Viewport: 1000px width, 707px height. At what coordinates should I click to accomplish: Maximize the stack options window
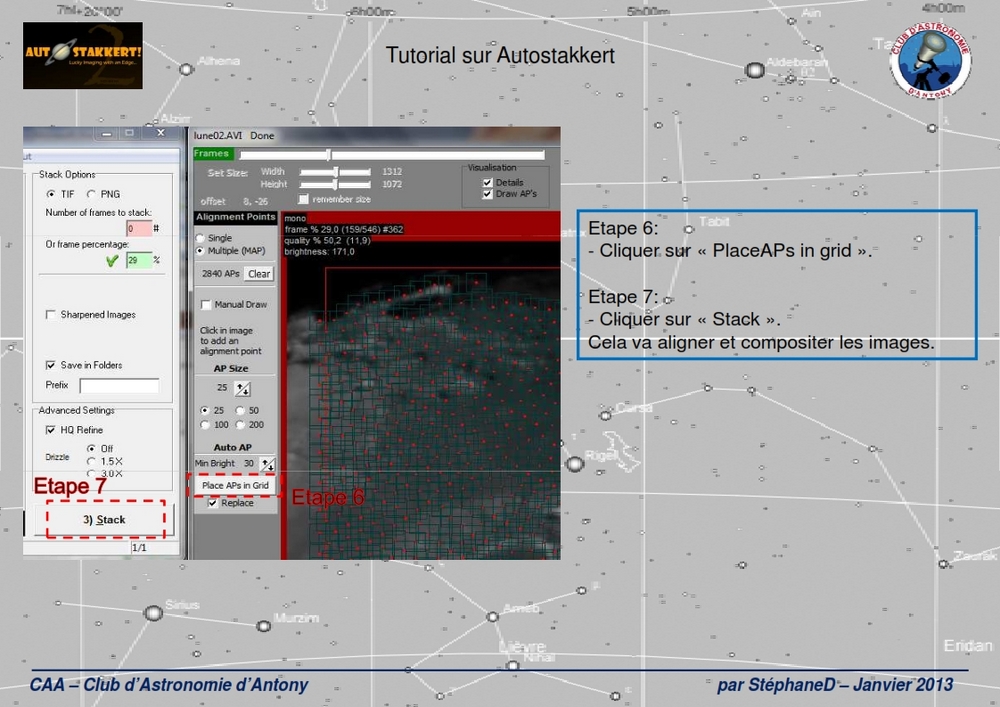point(129,133)
